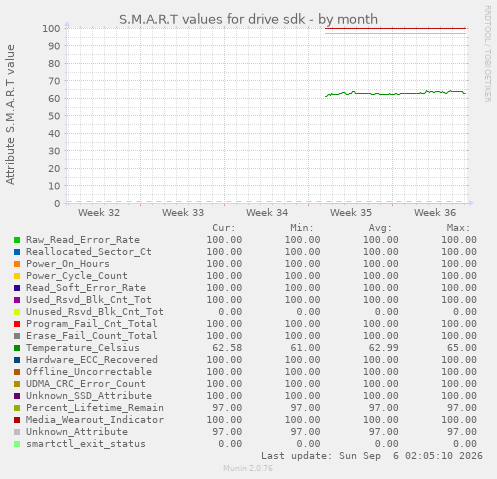The image size is (497, 479).
Task: Click the Media_Wearout_Indicator dark red swatch
Action: point(17,420)
